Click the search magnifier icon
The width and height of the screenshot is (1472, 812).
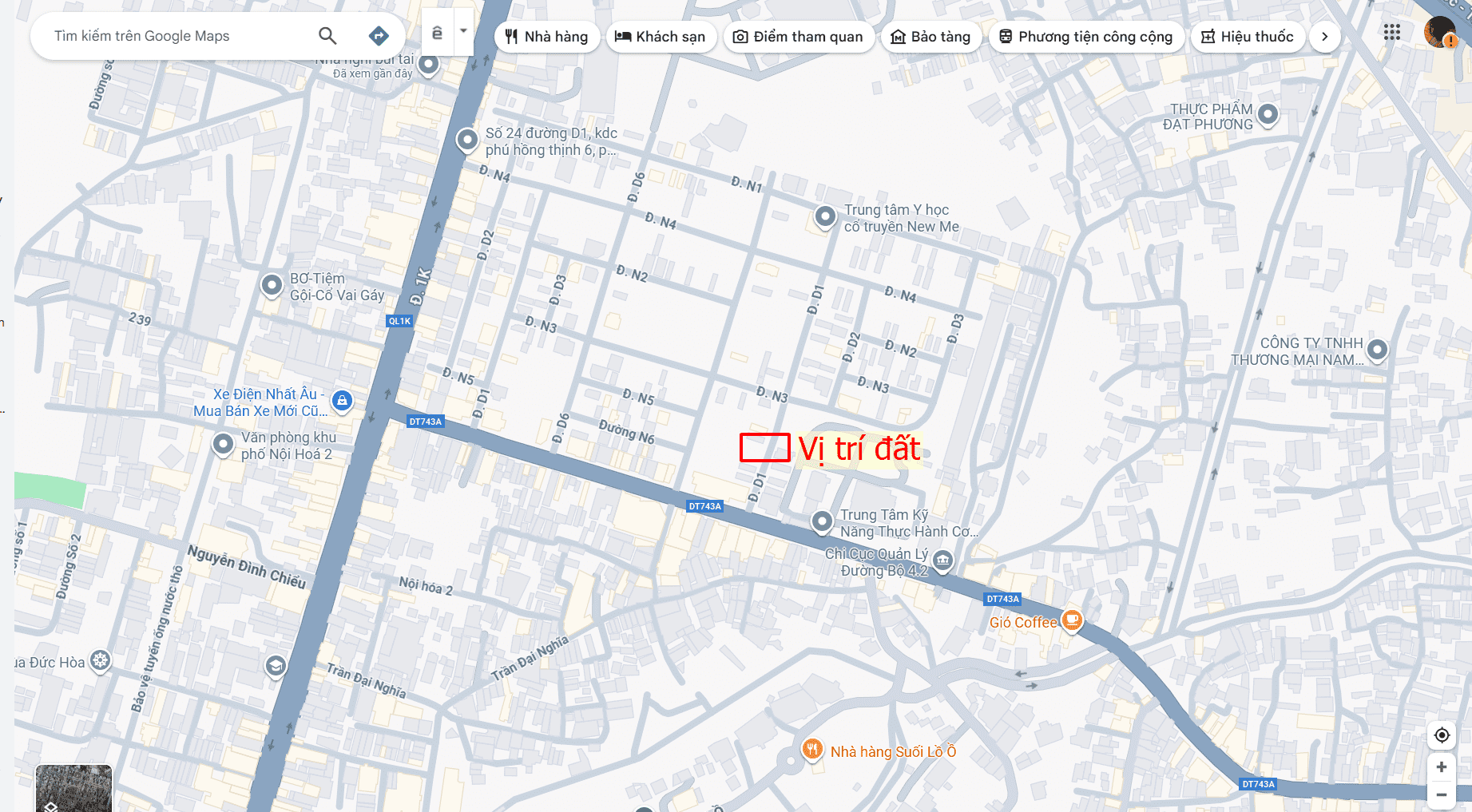[x=327, y=36]
